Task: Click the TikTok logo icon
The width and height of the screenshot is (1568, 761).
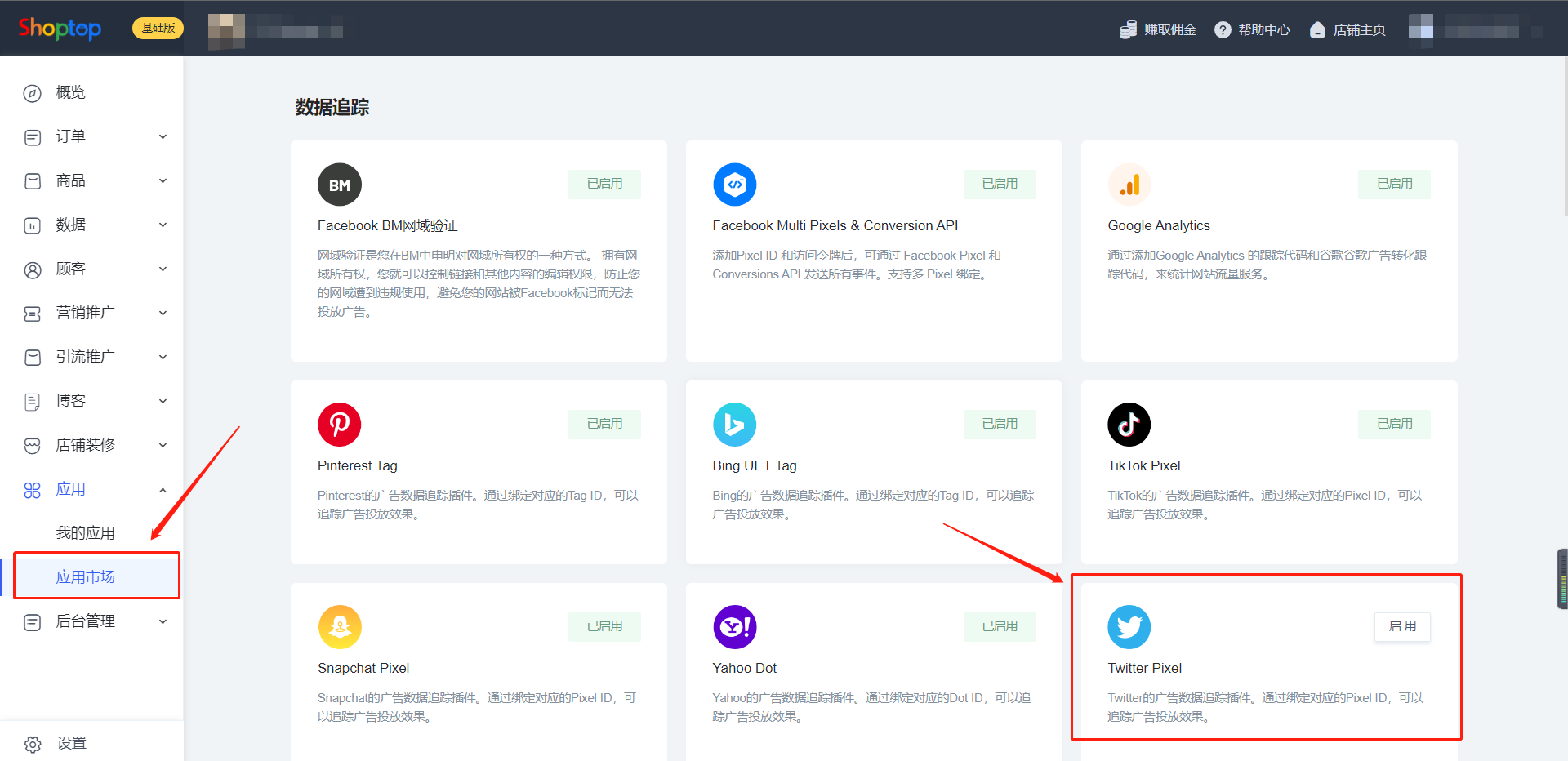Action: pyautogui.click(x=1129, y=425)
